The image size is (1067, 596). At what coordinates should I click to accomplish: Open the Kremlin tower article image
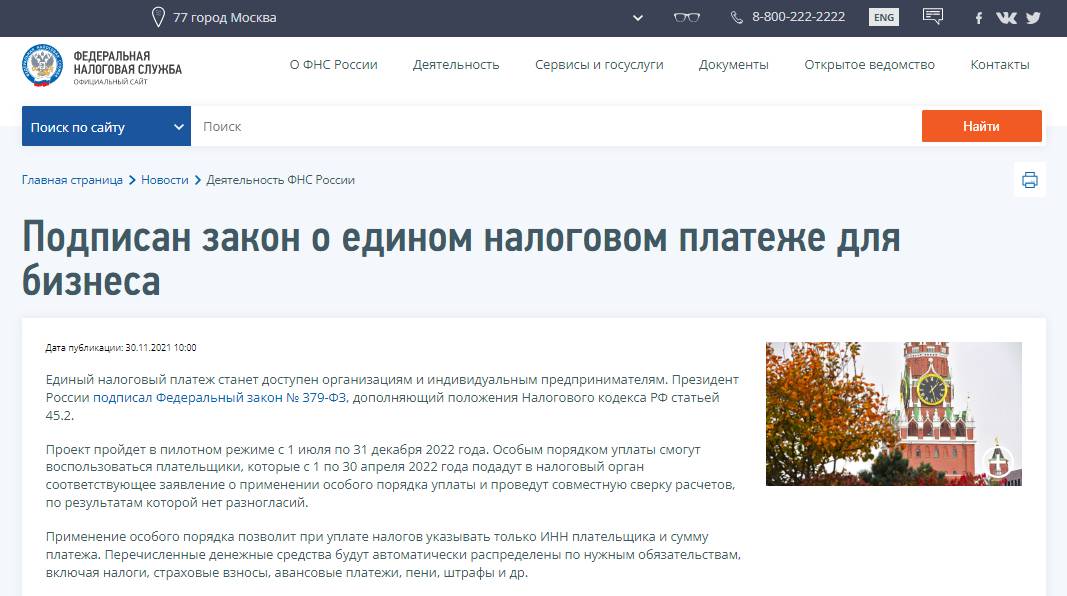point(893,414)
